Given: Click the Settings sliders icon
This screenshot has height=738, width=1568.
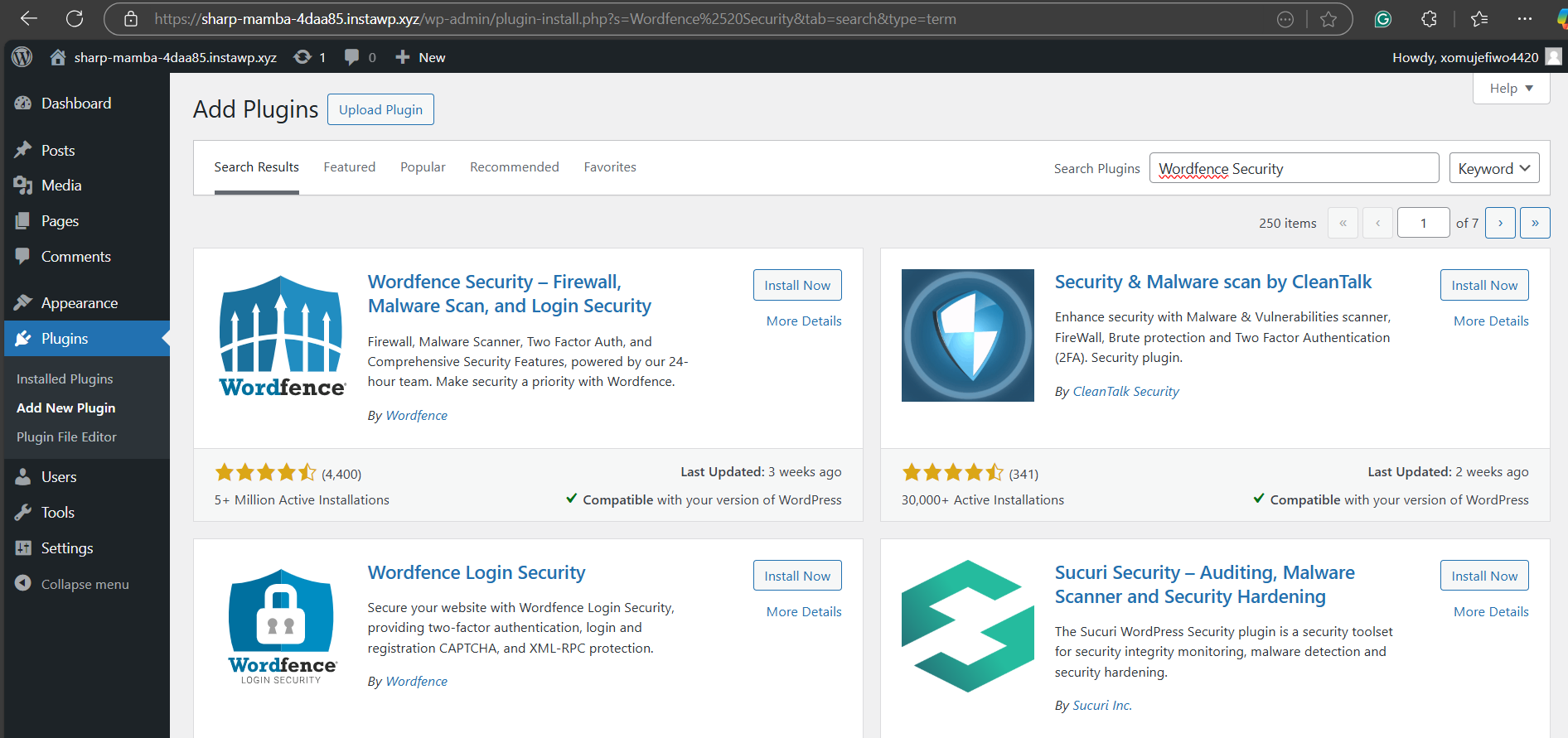Looking at the screenshot, I should (x=23, y=548).
